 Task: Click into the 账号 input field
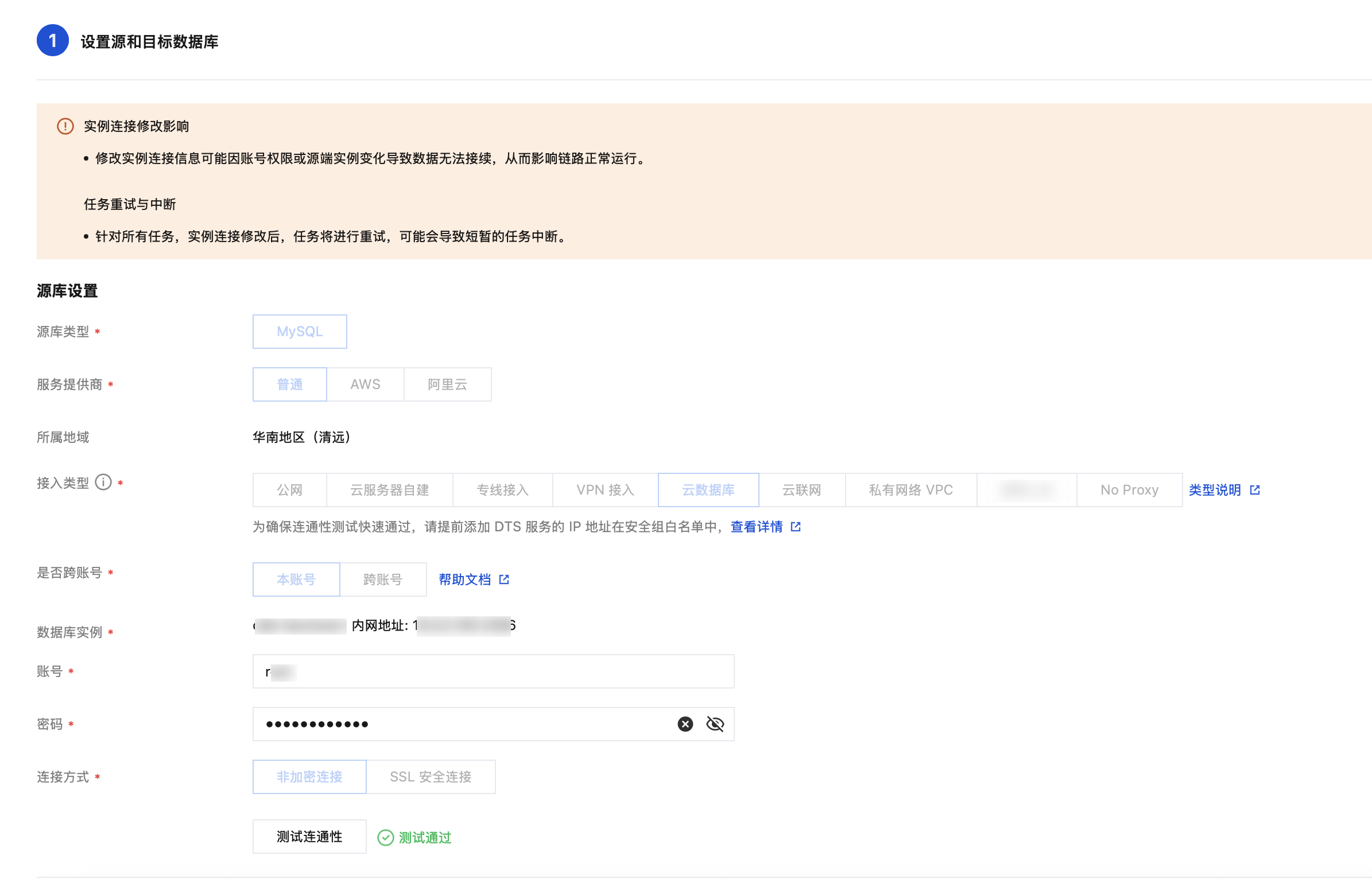pos(494,671)
